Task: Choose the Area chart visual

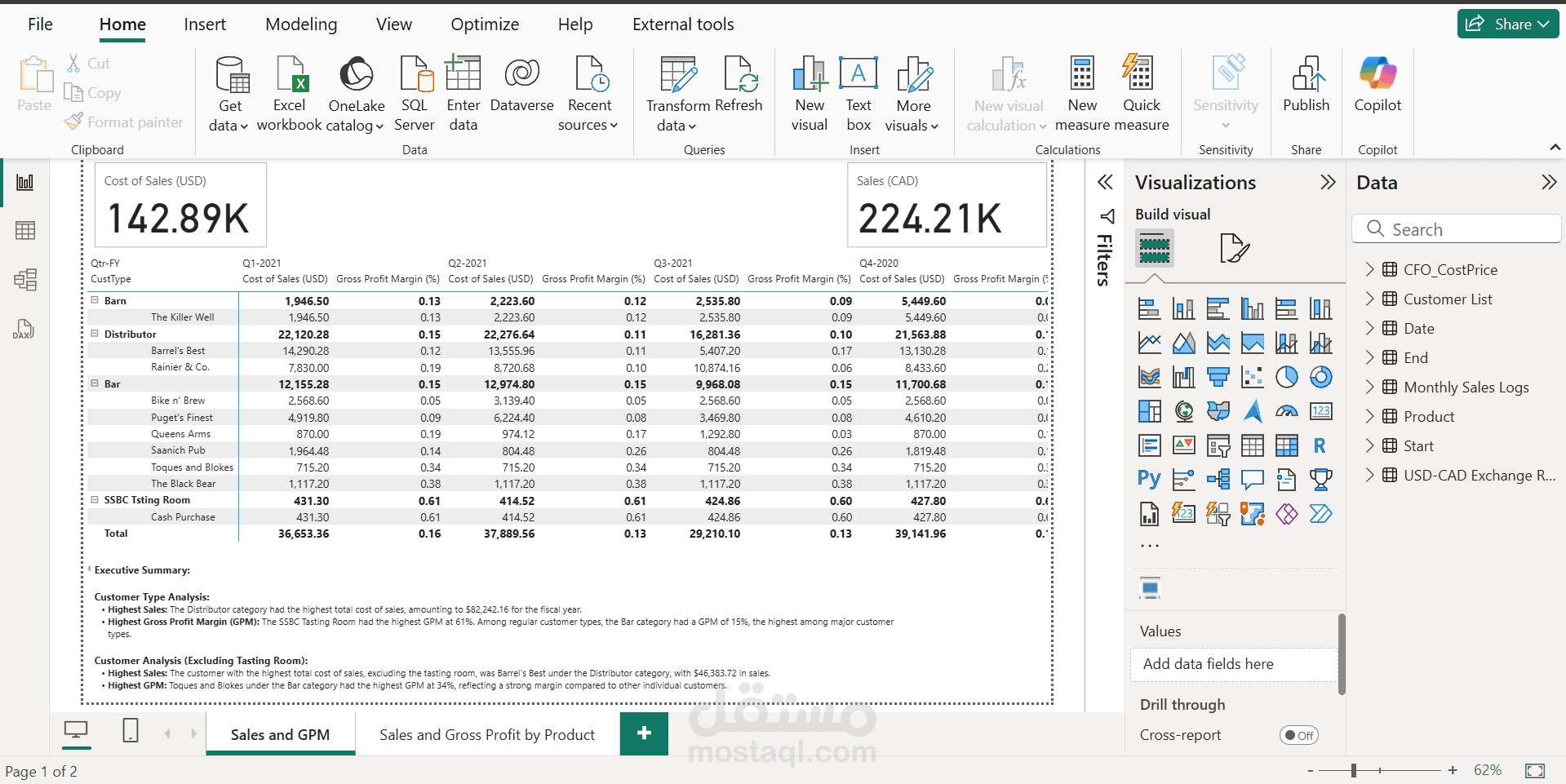Action: pyautogui.click(x=1183, y=343)
